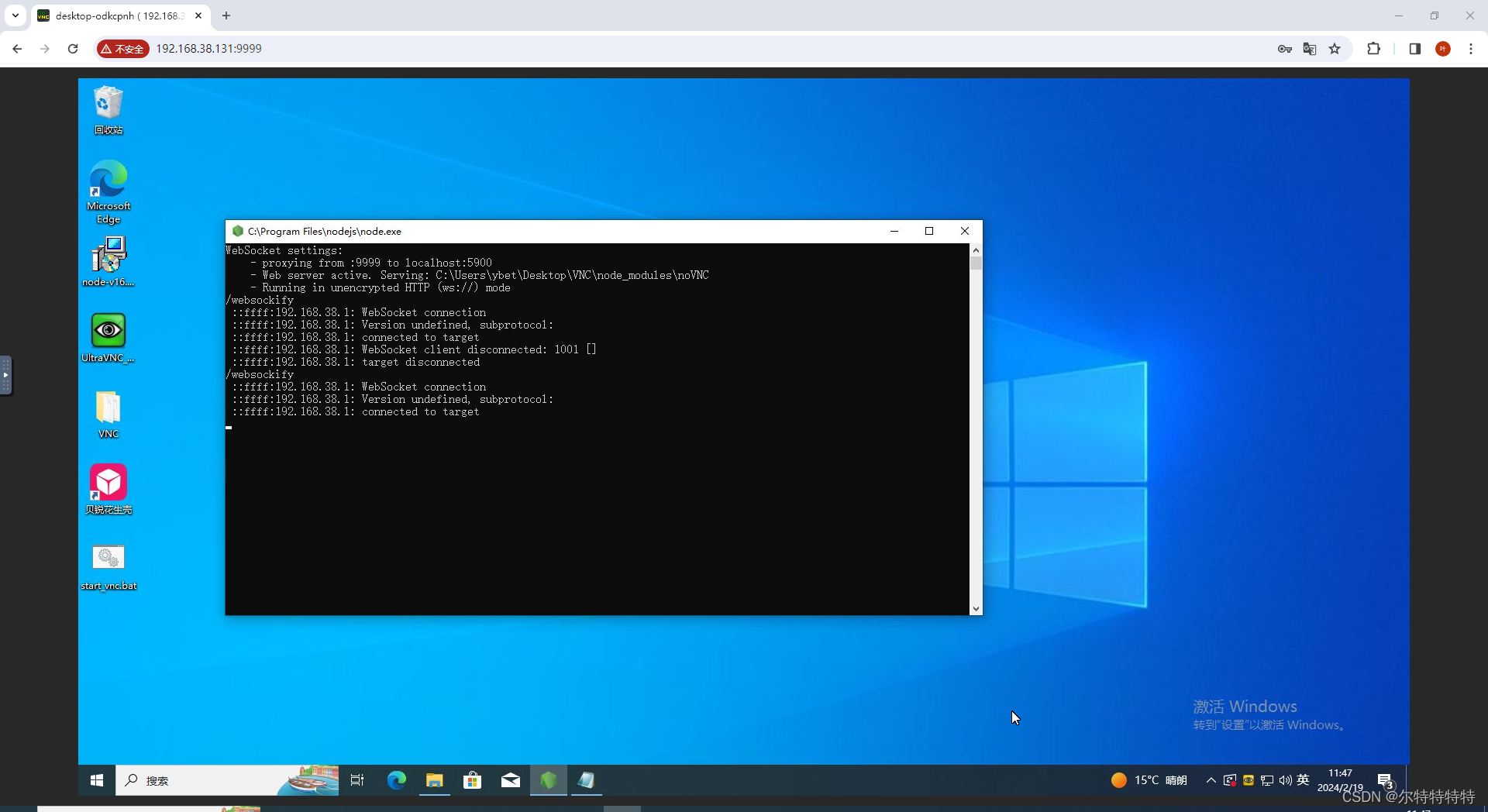Open Chrome's three-dot menu
The height and width of the screenshot is (812, 1488).
coord(1472,48)
